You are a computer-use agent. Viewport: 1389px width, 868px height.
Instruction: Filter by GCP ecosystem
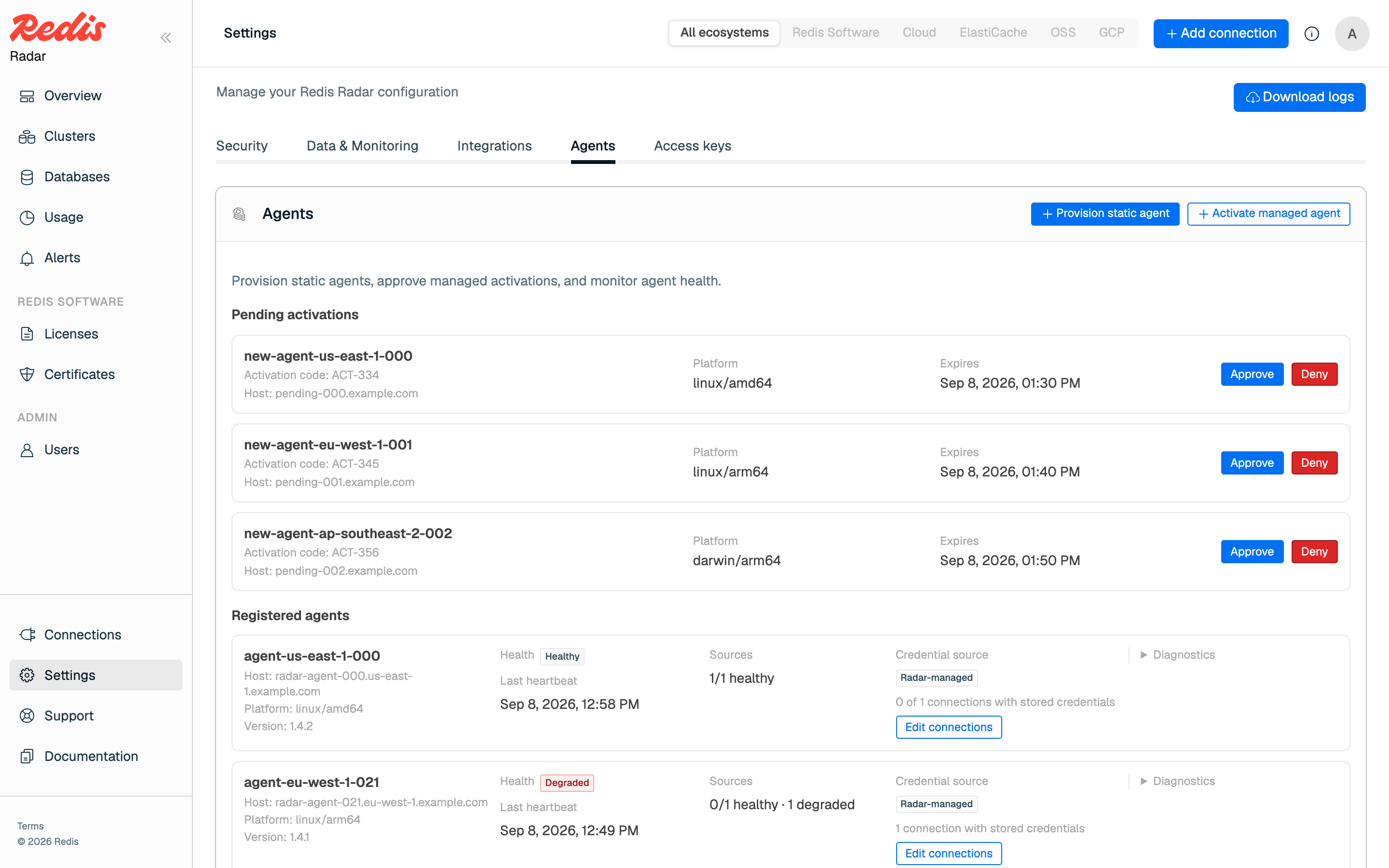pyautogui.click(x=1111, y=33)
